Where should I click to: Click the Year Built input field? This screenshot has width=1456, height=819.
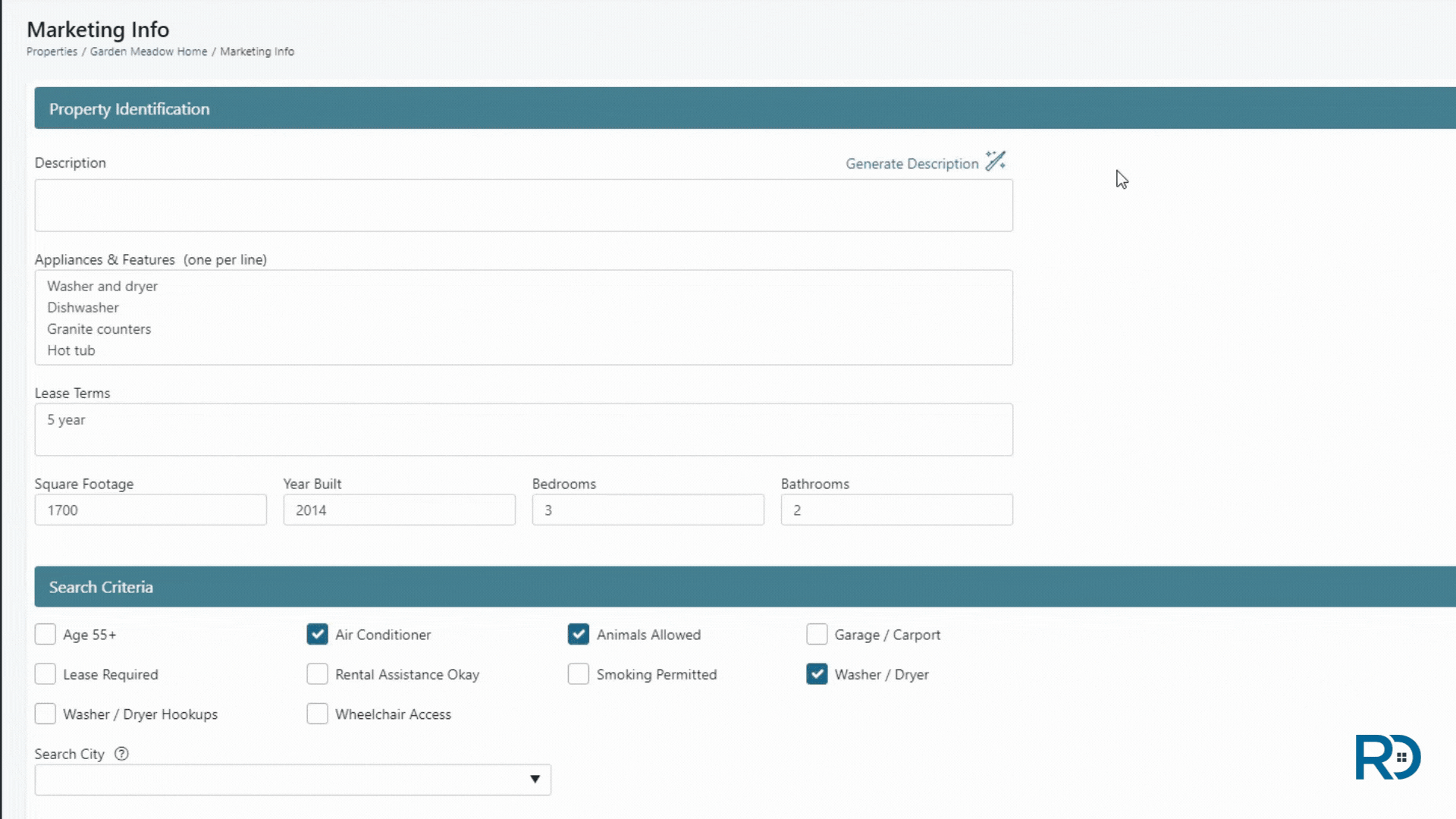(399, 510)
